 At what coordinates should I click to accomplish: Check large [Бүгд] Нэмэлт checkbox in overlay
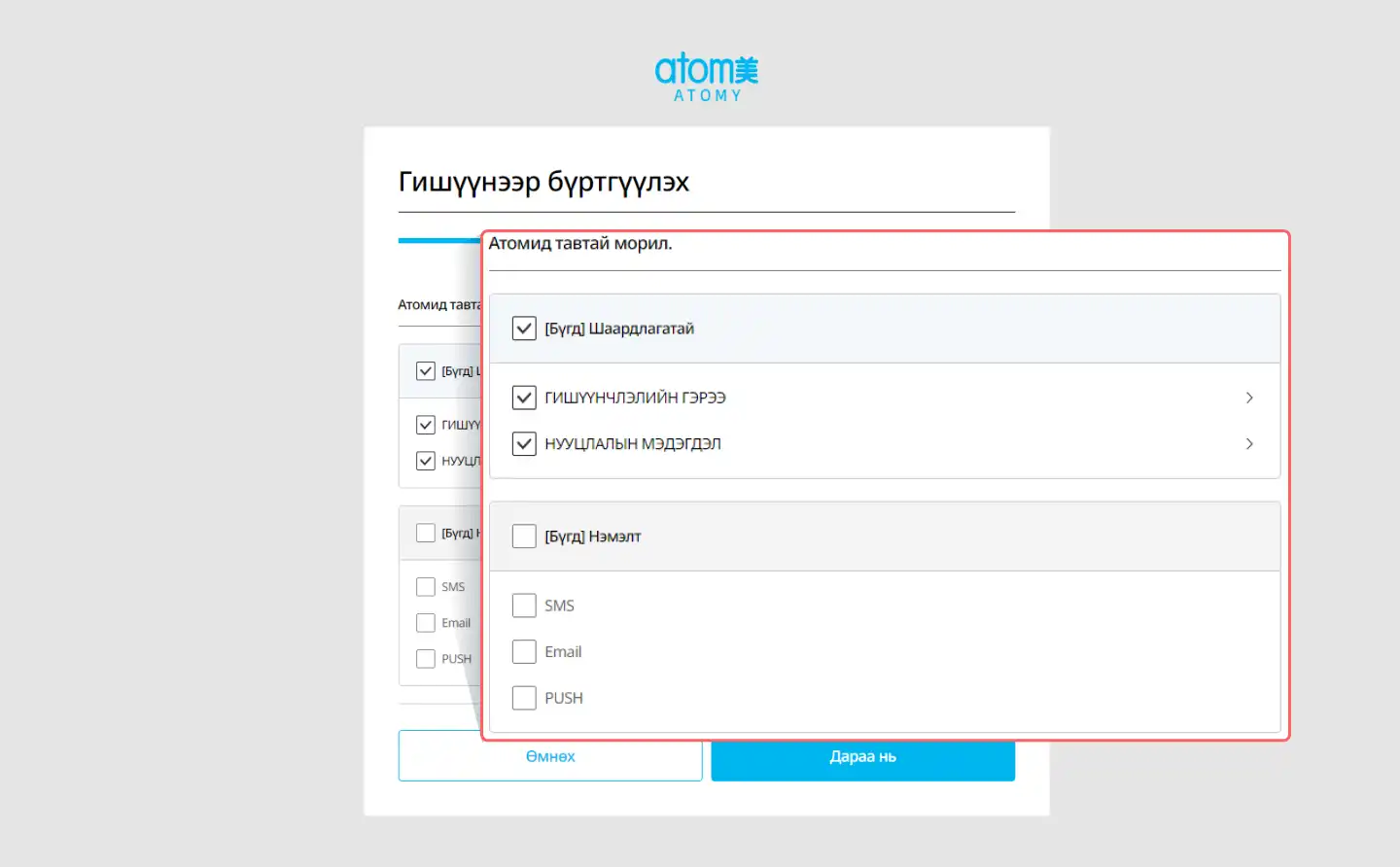point(524,537)
